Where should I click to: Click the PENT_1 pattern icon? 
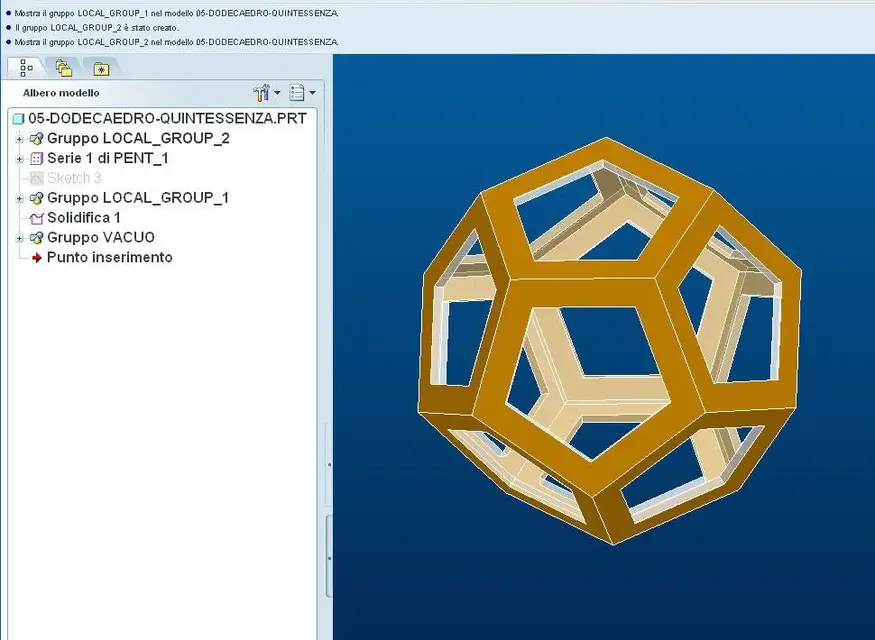tap(36, 159)
